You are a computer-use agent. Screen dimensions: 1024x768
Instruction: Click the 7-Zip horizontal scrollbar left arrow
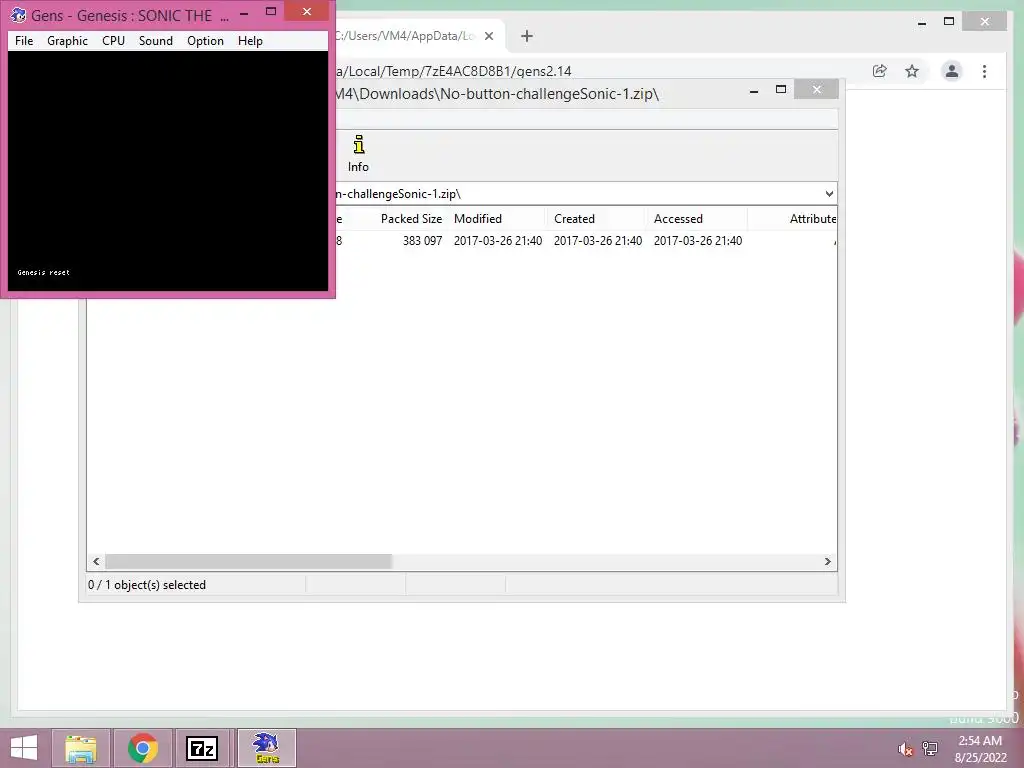pos(96,562)
